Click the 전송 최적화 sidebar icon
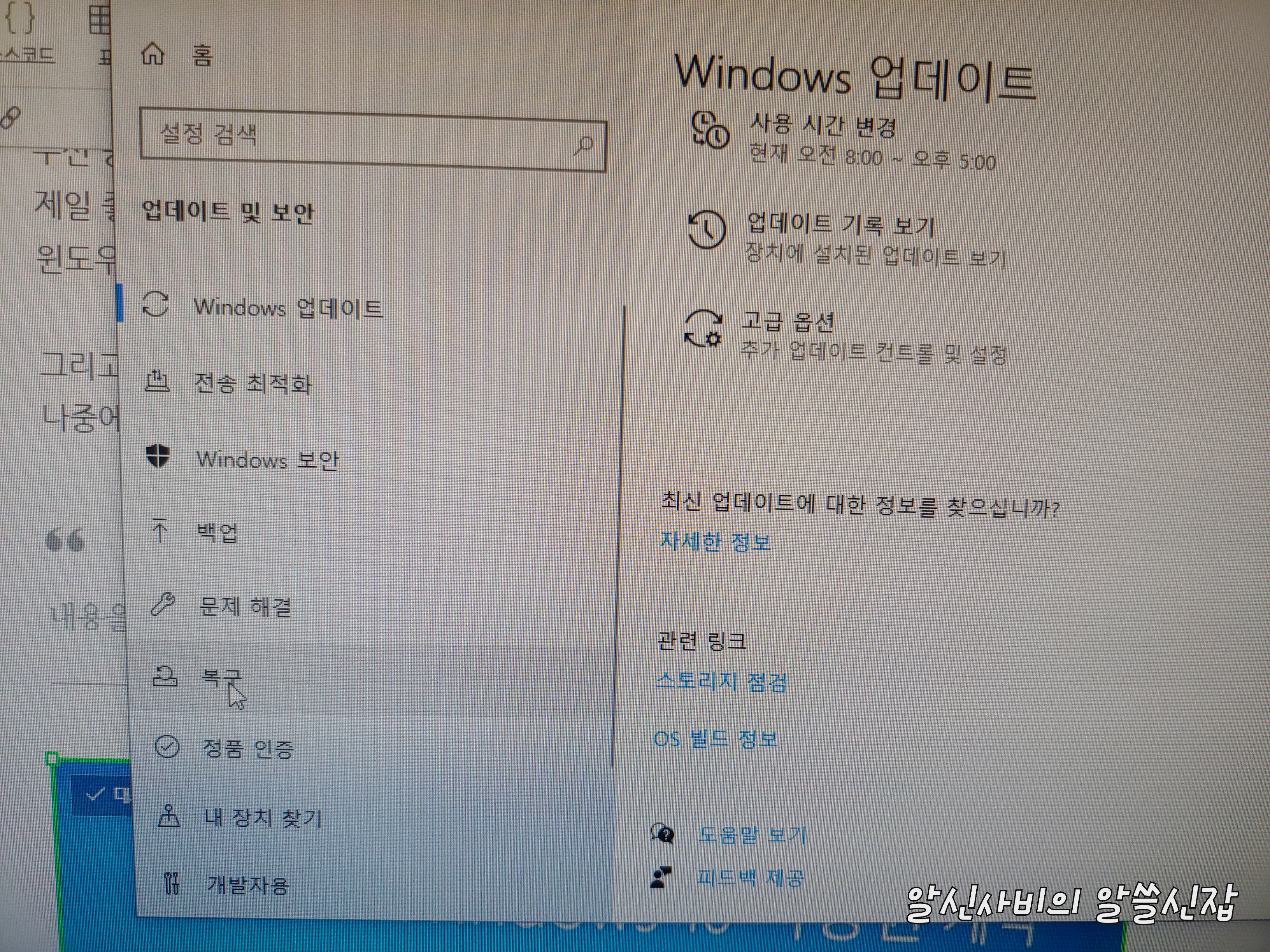This screenshot has width=1270, height=952. [157, 381]
